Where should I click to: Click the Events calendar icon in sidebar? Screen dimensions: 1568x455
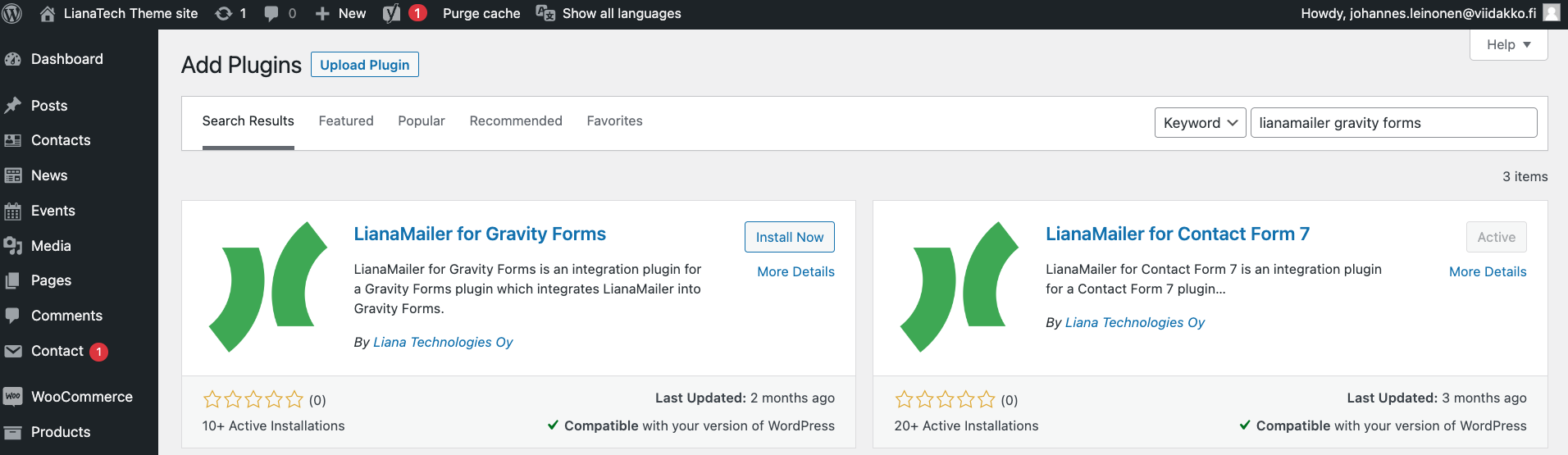[12, 211]
